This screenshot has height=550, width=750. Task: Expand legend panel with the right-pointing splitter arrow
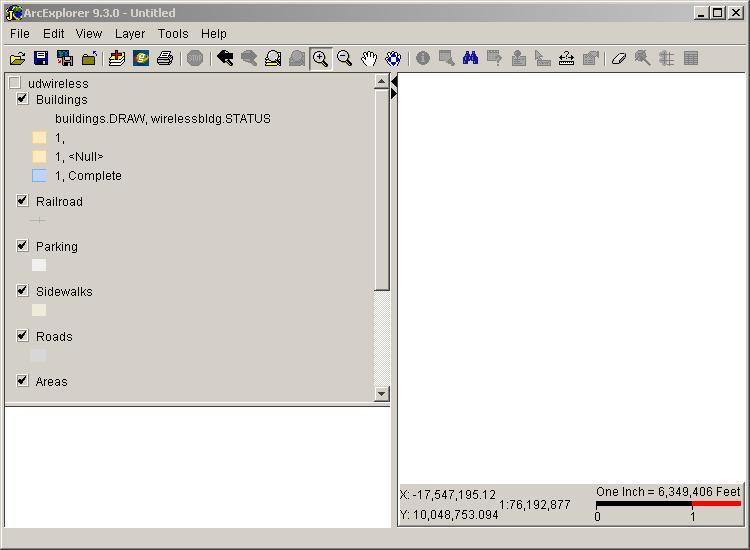[x=394, y=94]
